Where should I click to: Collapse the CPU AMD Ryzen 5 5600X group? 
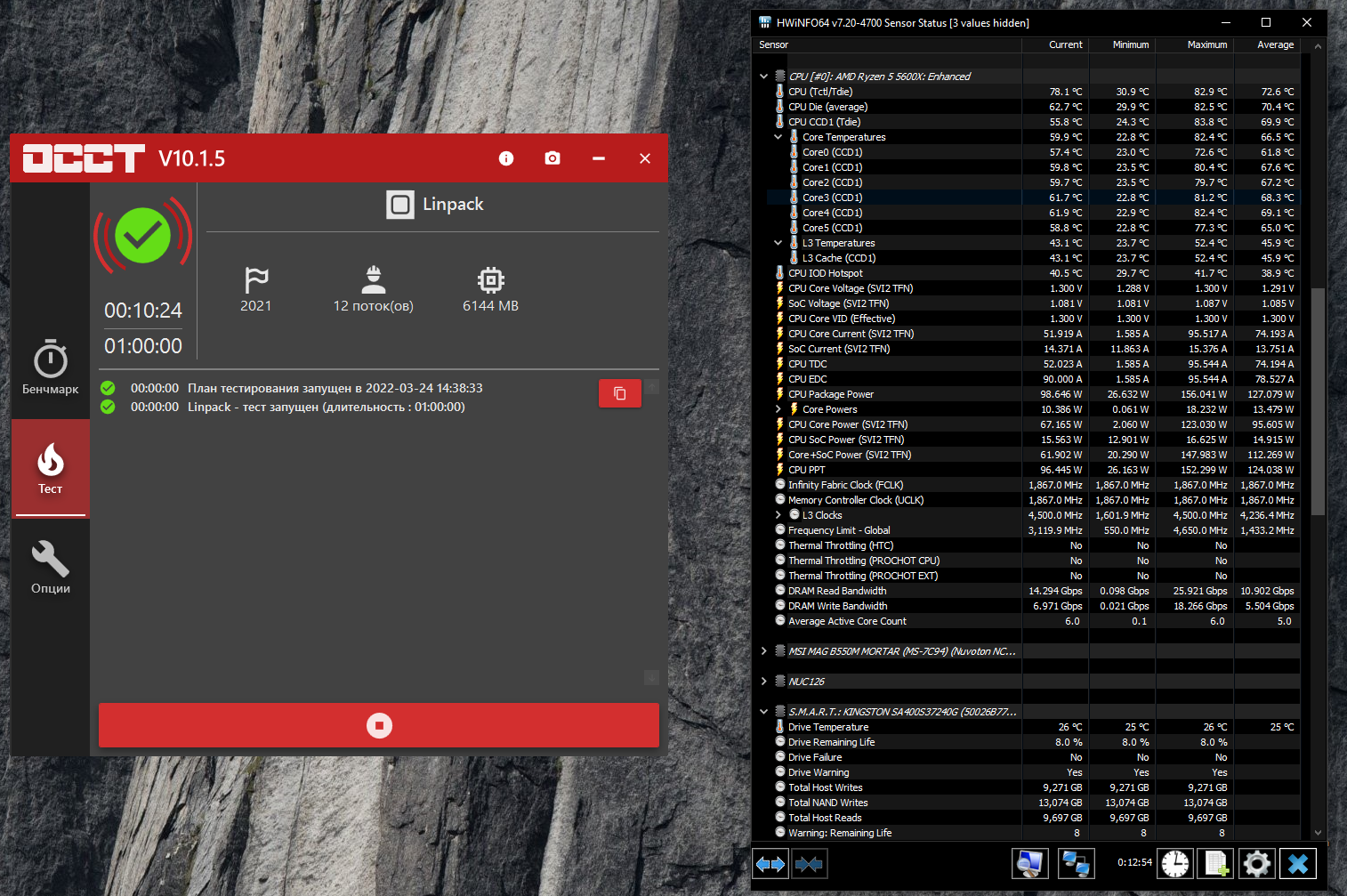[763, 77]
